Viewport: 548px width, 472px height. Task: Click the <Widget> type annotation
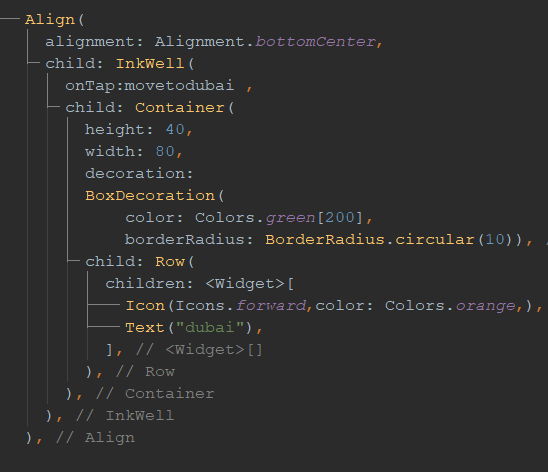(x=245, y=284)
